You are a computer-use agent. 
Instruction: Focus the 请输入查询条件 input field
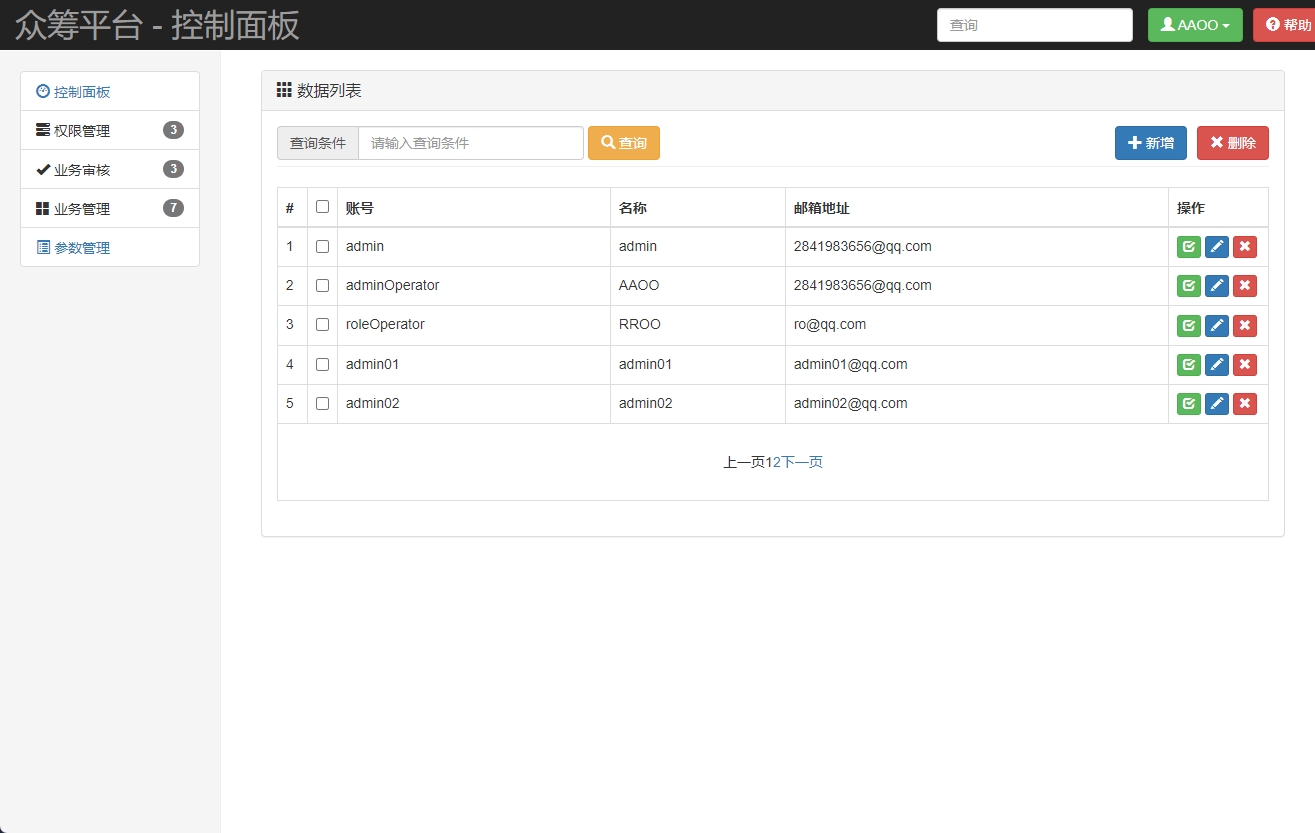[x=471, y=143]
